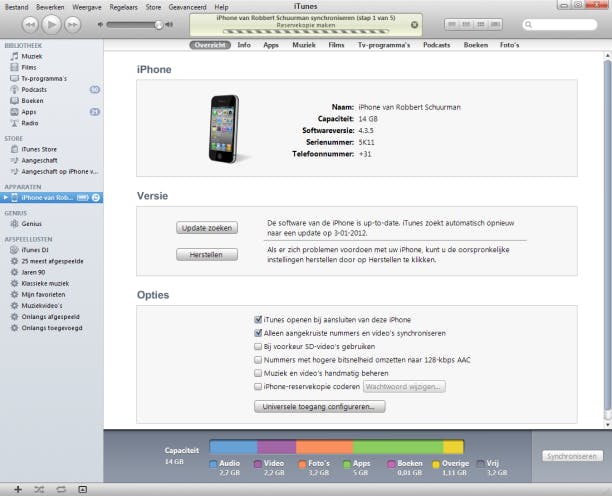Click the Next track button
Viewport: 612px width, 496px height.
(72, 25)
